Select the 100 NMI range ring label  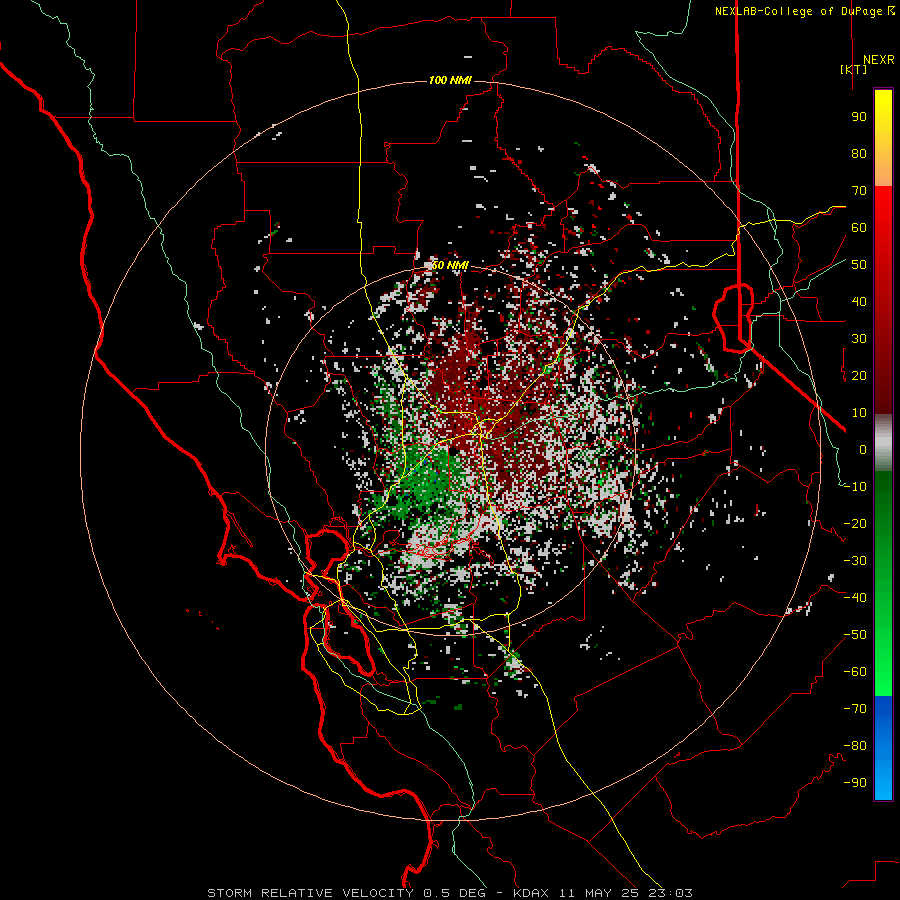[x=450, y=80]
